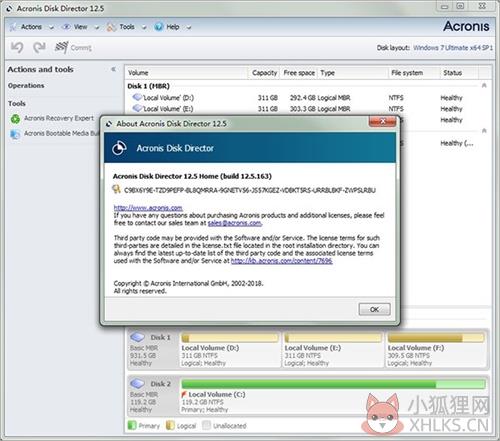Click the About dialog title bar icon
The image size is (500, 441).
(x=109, y=124)
